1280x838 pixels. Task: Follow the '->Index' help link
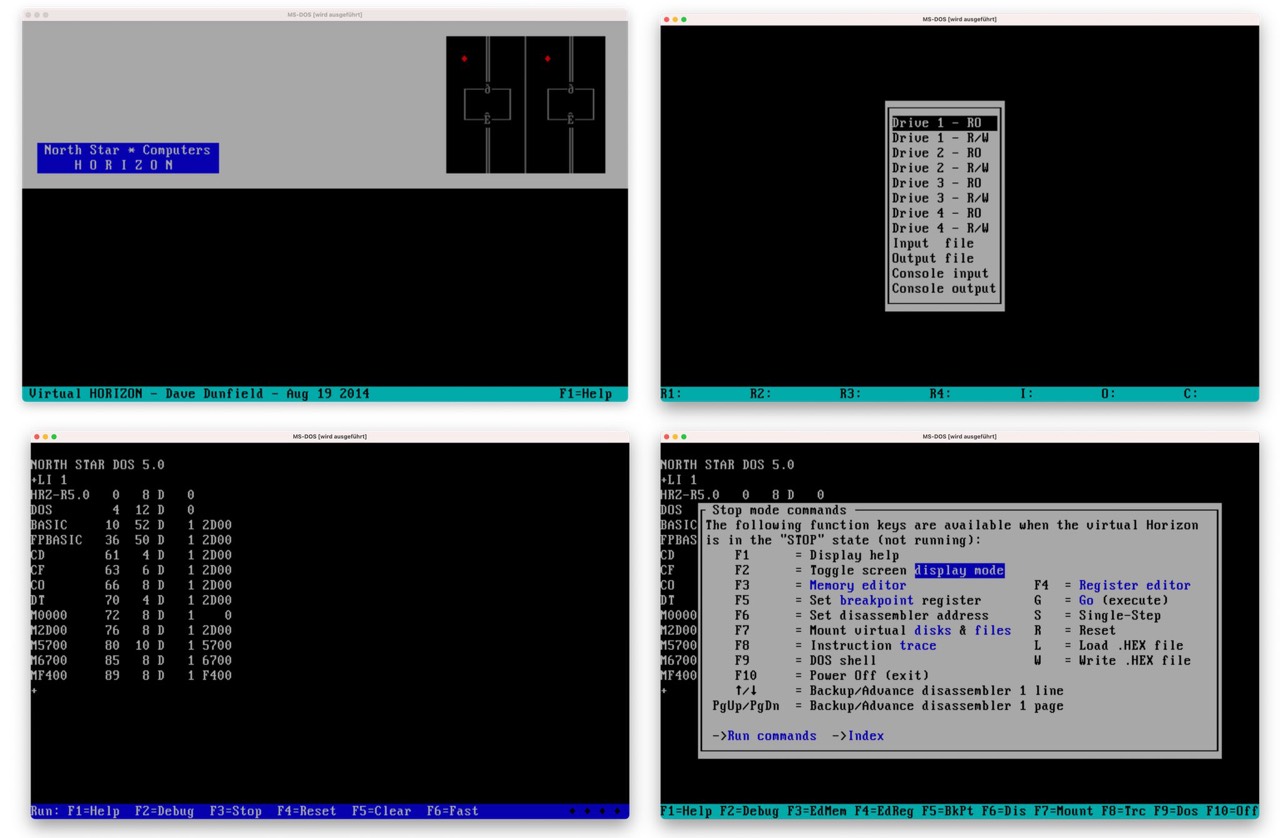(x=858, y=736)
